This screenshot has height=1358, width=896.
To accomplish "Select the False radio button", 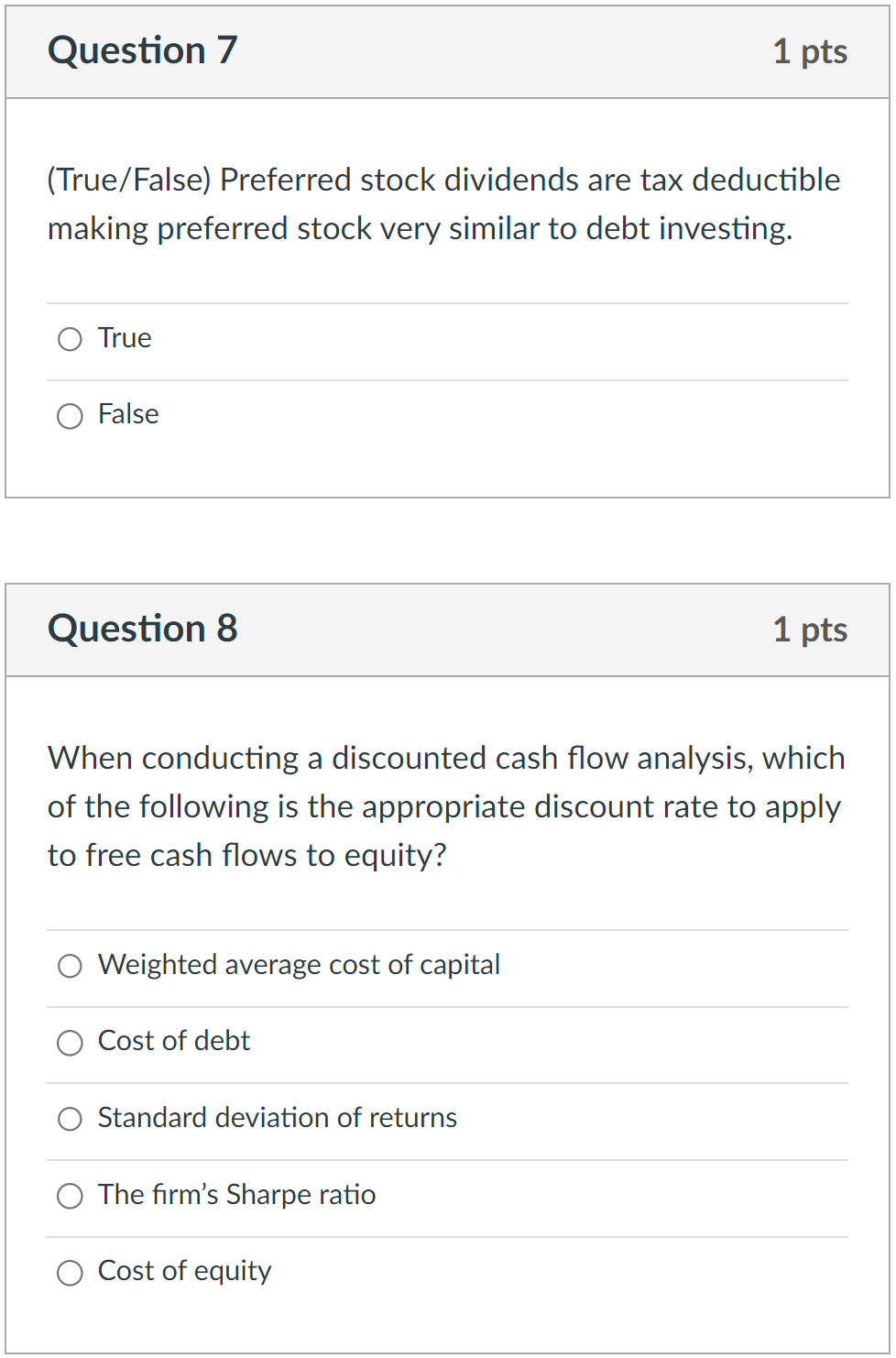I will [70, 417].
